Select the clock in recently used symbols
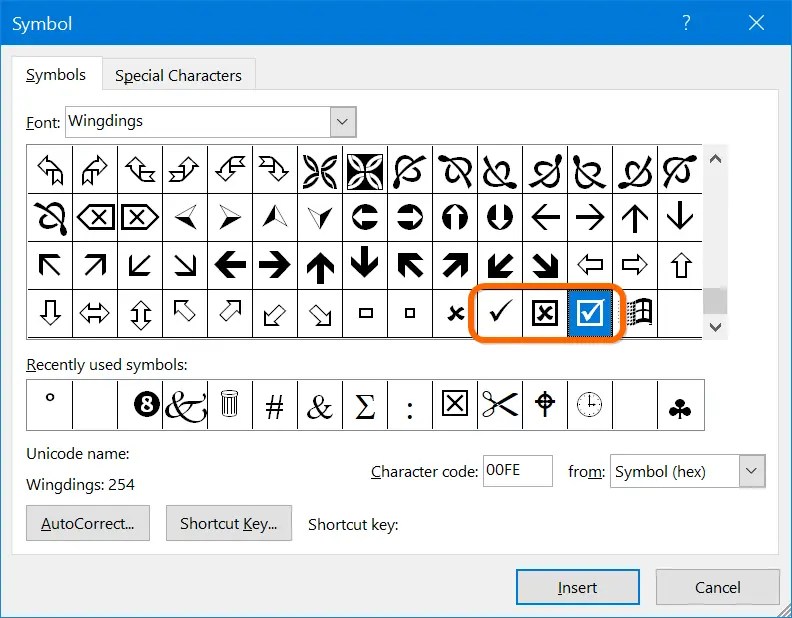 point(590,404)
